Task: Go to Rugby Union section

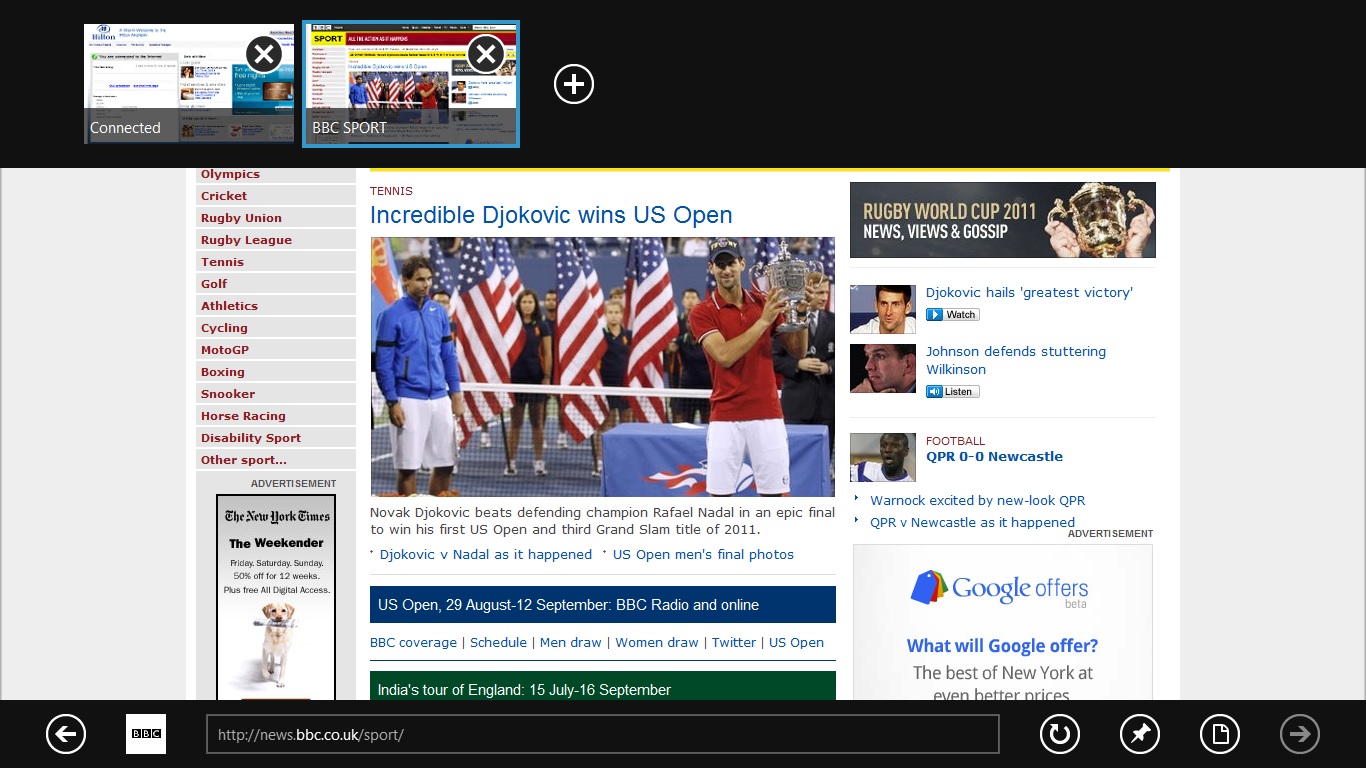Action: tap(241, 218)
